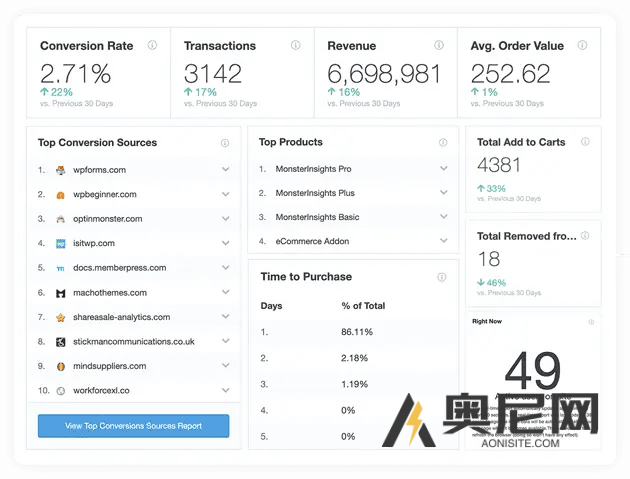This screenshot has height=479, width=630.
Task: Click the 46% decrease in removed from cart
Action: [491, 283]
